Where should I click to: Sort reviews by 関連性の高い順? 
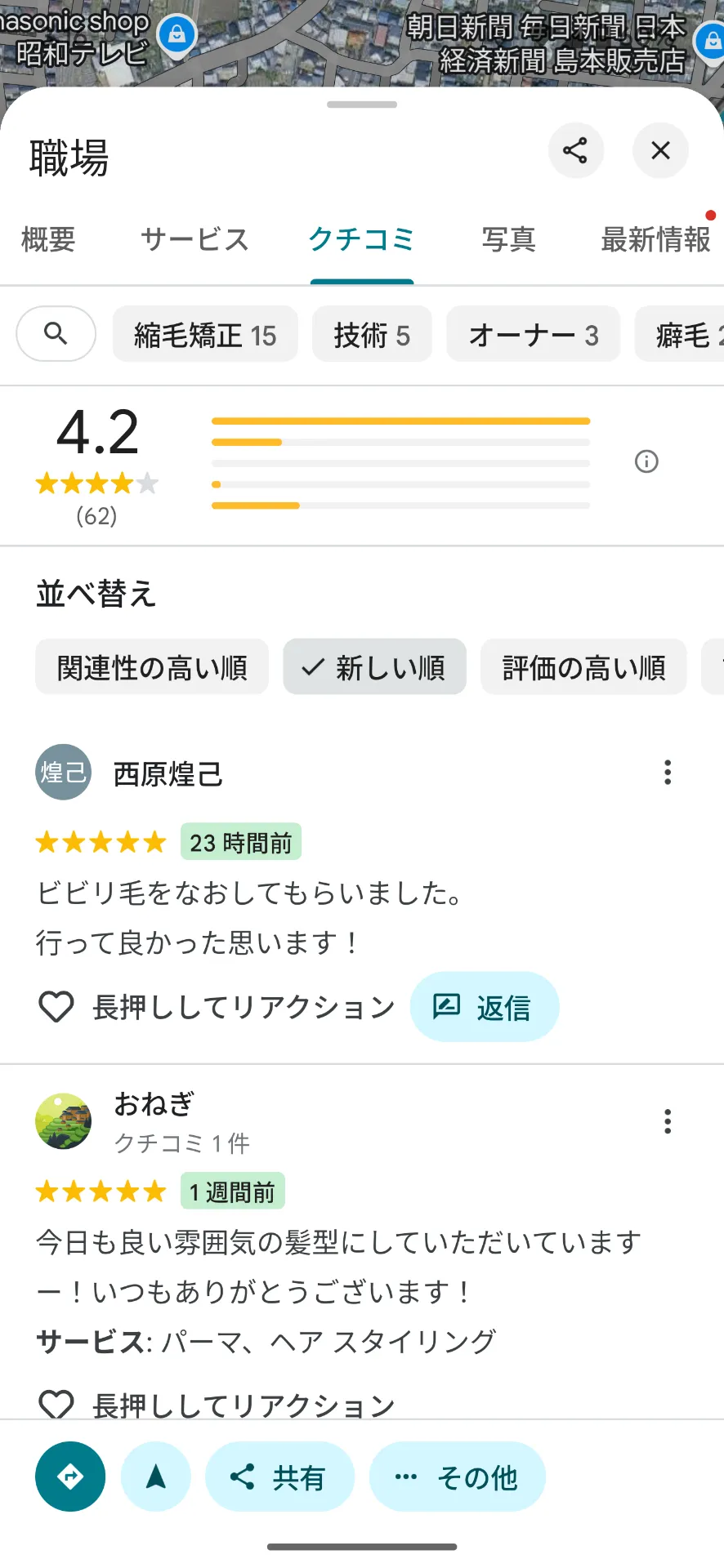click(152, 667)
